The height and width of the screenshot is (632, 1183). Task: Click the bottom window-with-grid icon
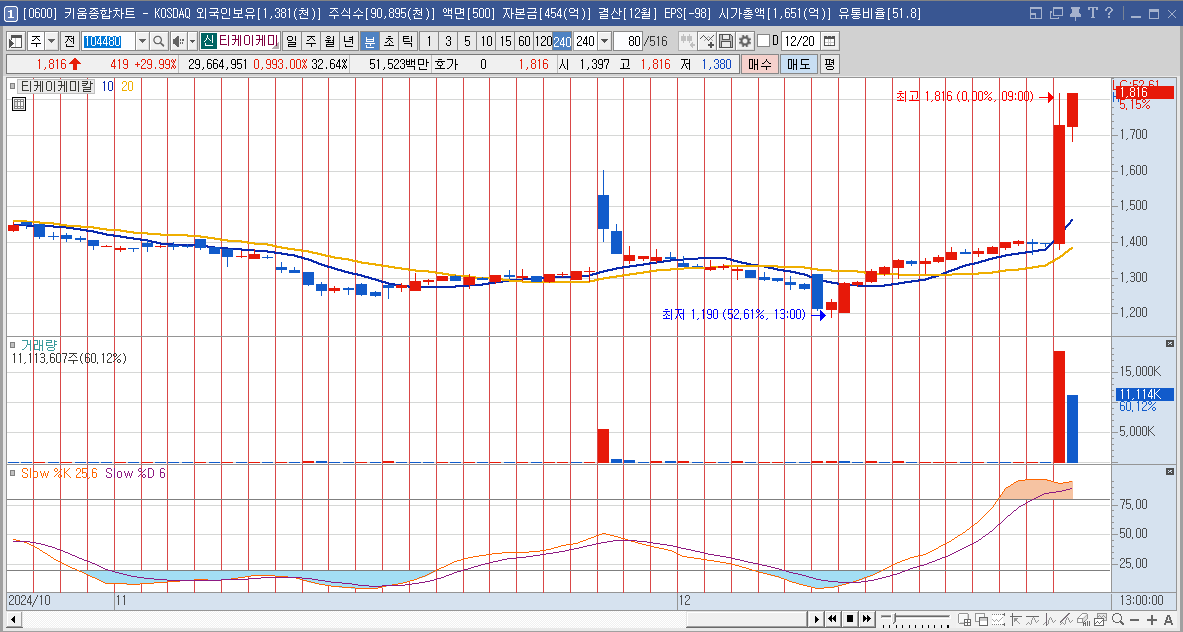[964, 619]
